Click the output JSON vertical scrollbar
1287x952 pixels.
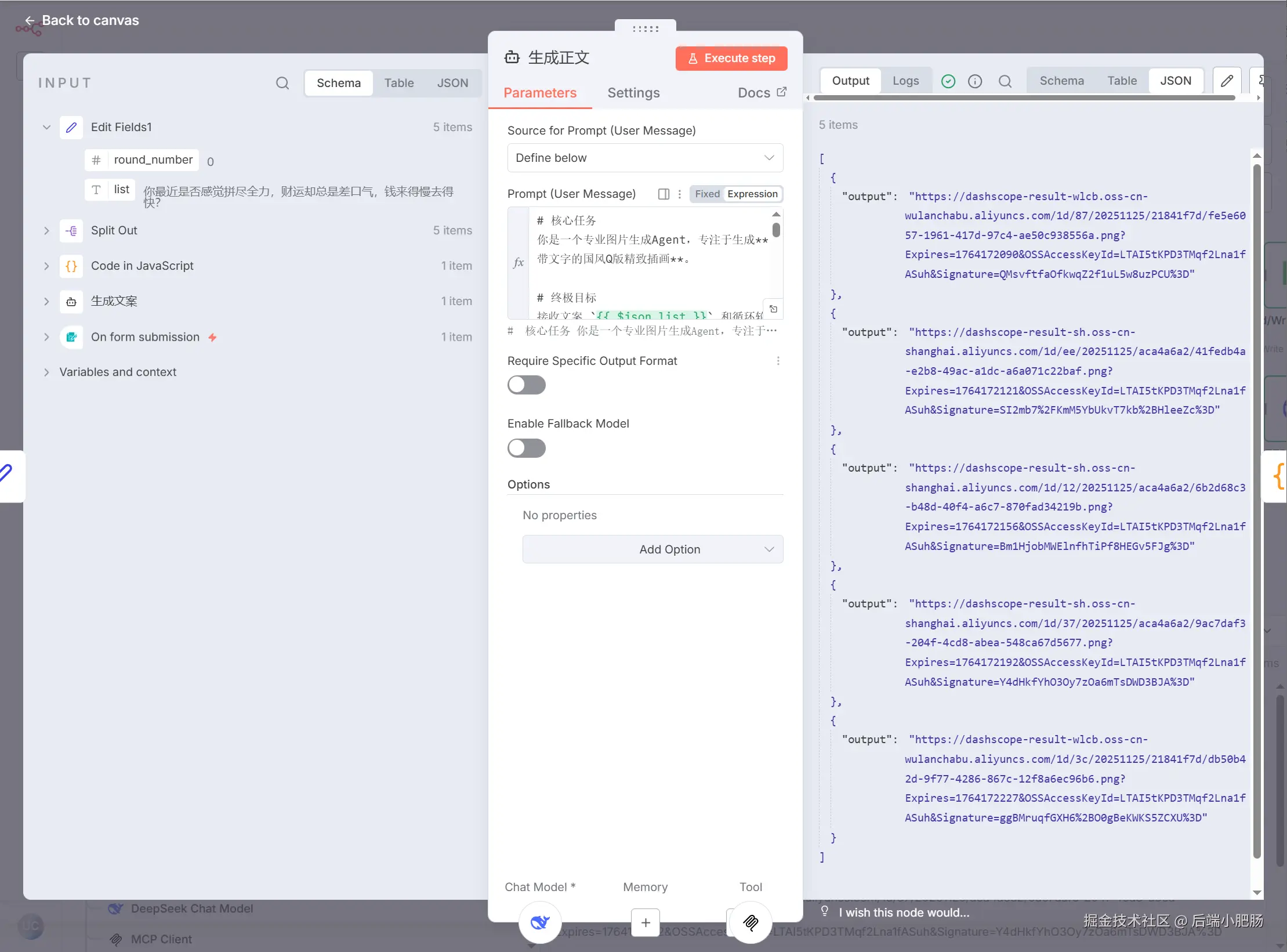[x=1256, y=511]
